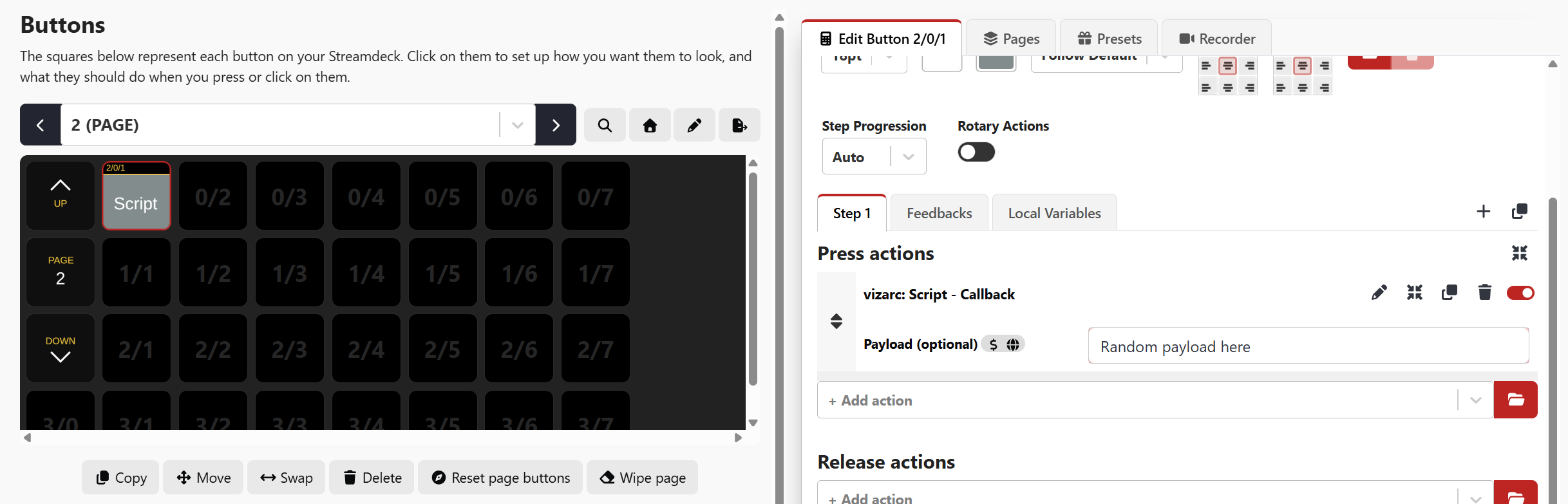Open the page search magnifier icon
The height and width of the screenshot is (504, 1568).
[605, 125]
